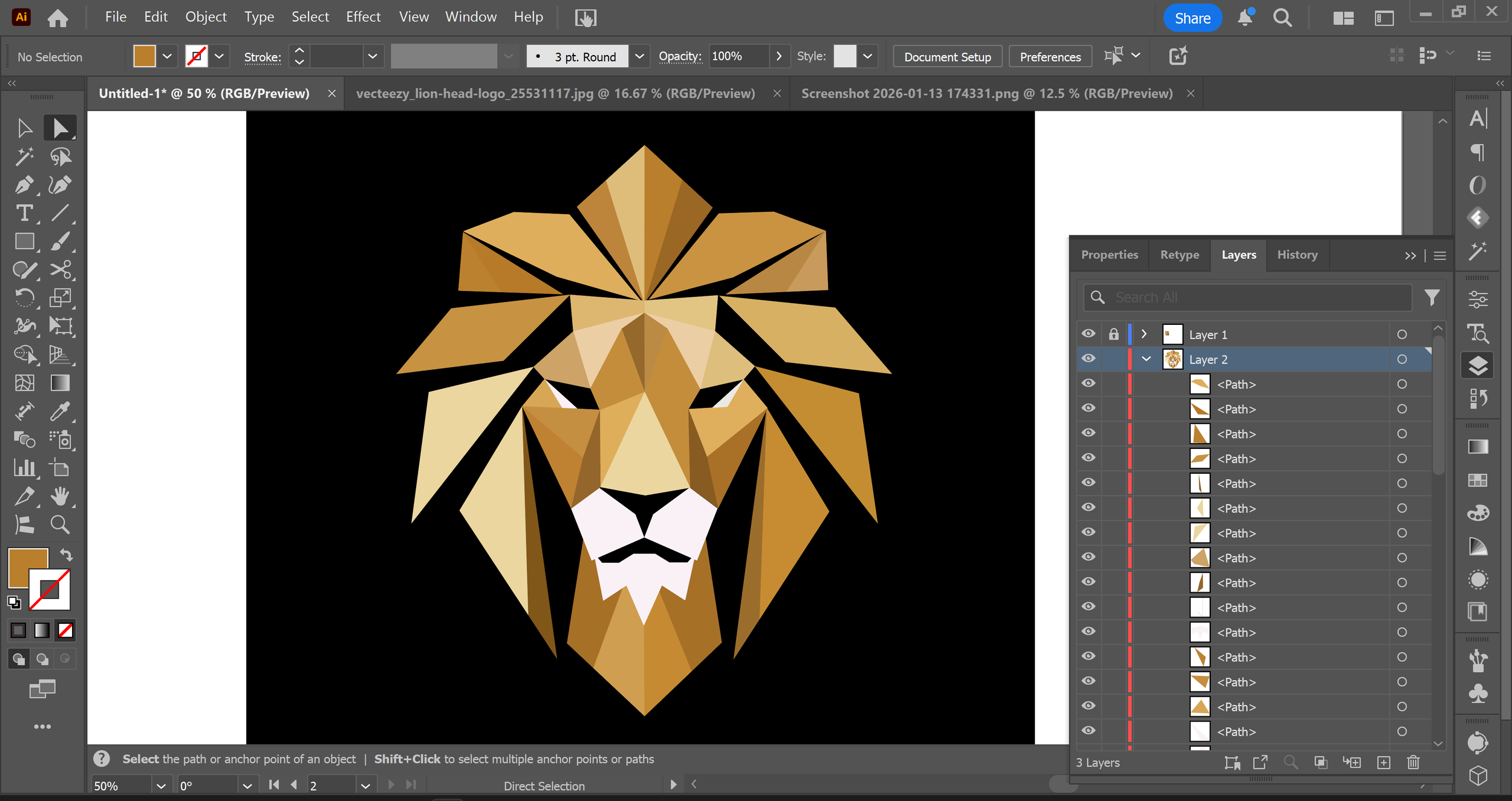Select the Pen tool
1512x801 pixels.
click(24, 185)
